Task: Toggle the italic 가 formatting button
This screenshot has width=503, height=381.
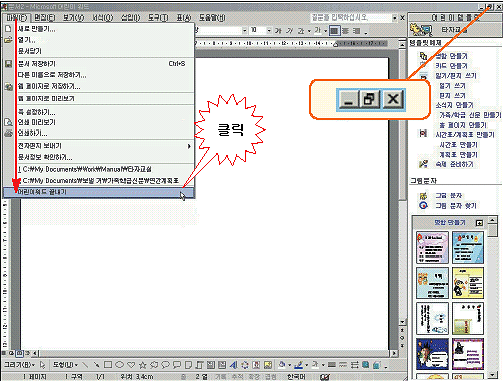Action: click(289, 31)
